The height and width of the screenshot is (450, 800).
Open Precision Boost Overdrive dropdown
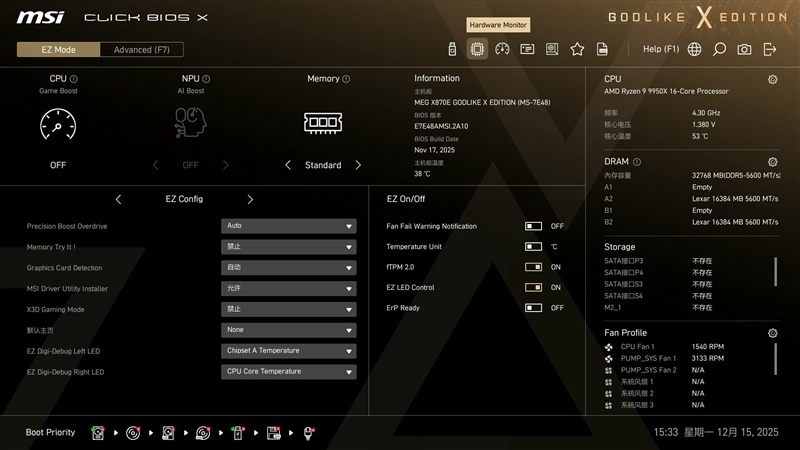tap(289, 226)
